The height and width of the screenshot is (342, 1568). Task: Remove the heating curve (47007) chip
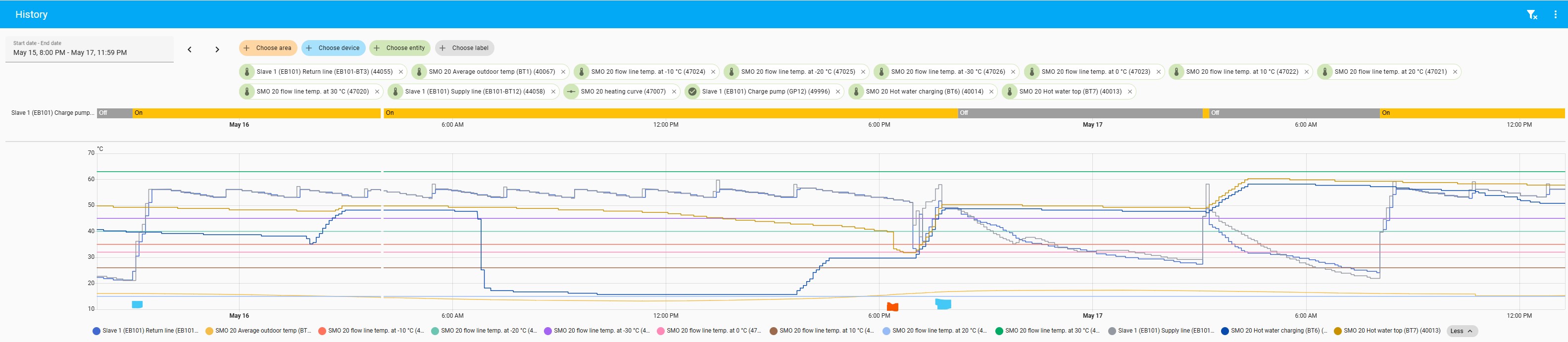point(674,92)
